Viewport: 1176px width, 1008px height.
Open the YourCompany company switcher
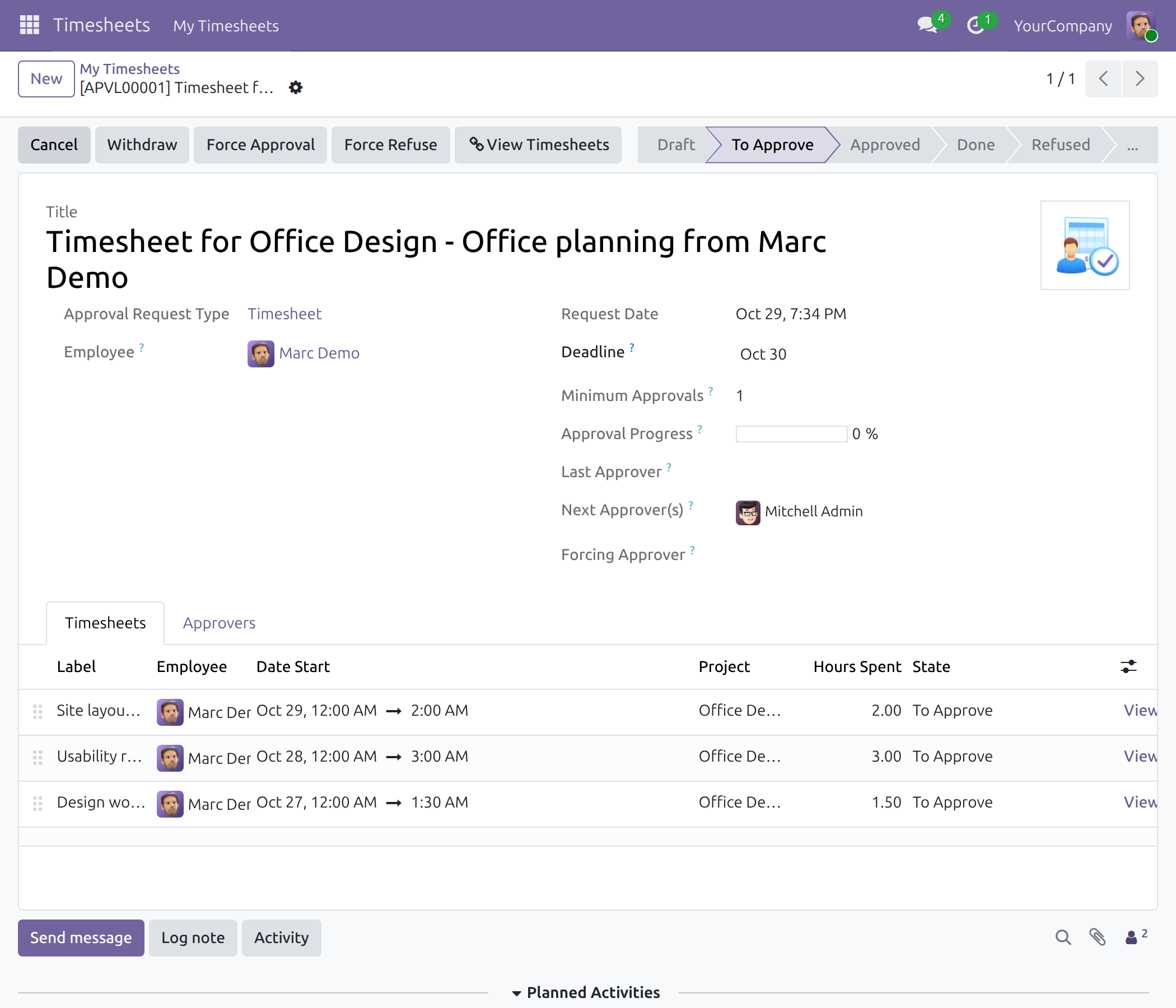tap(1062, 26)
